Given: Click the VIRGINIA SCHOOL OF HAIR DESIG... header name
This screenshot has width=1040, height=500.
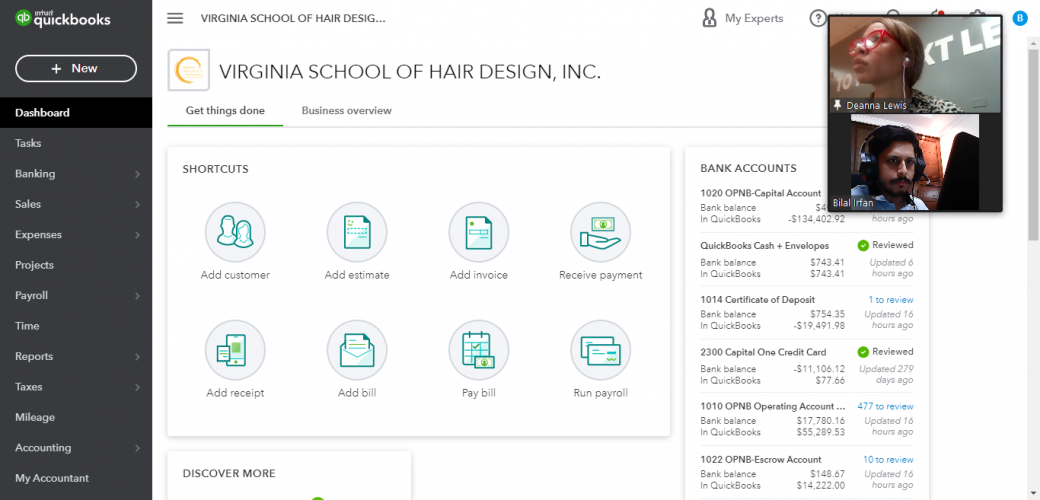Looking at the screenshot, I should point(293,19).
